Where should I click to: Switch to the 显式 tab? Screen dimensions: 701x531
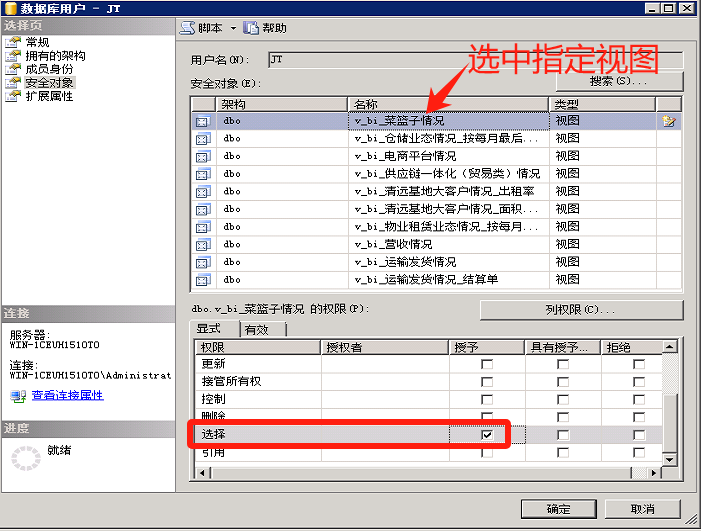click(215, 329)
